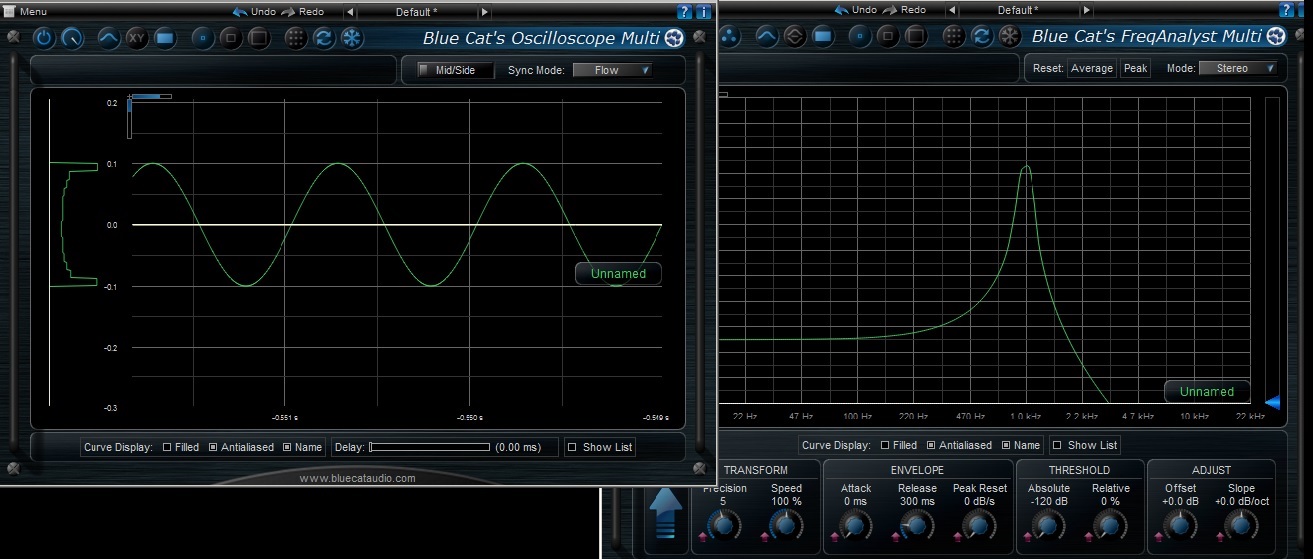Open Oscilloscope help question mark icon

[x=685, y=12]
